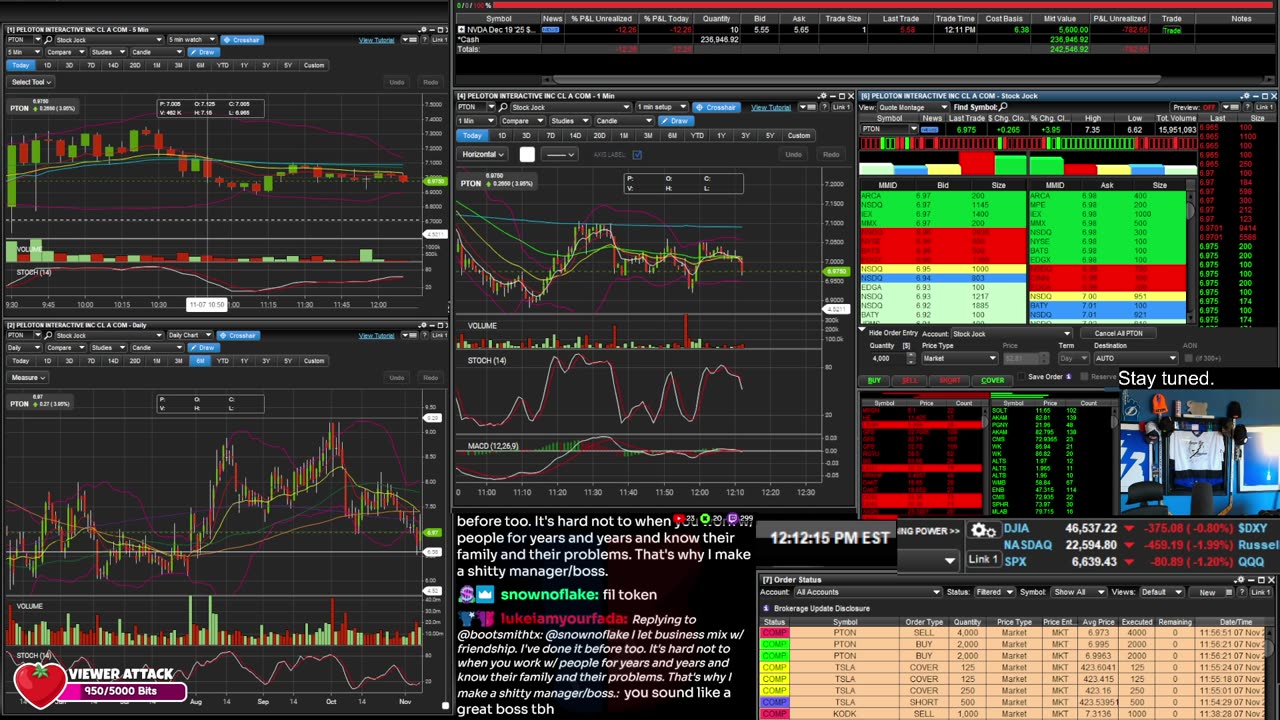Toggle AXIS LABEL checkbox in 1 Min chart
The height and width of the screenshot is (720, 1280).
[637, 155]
